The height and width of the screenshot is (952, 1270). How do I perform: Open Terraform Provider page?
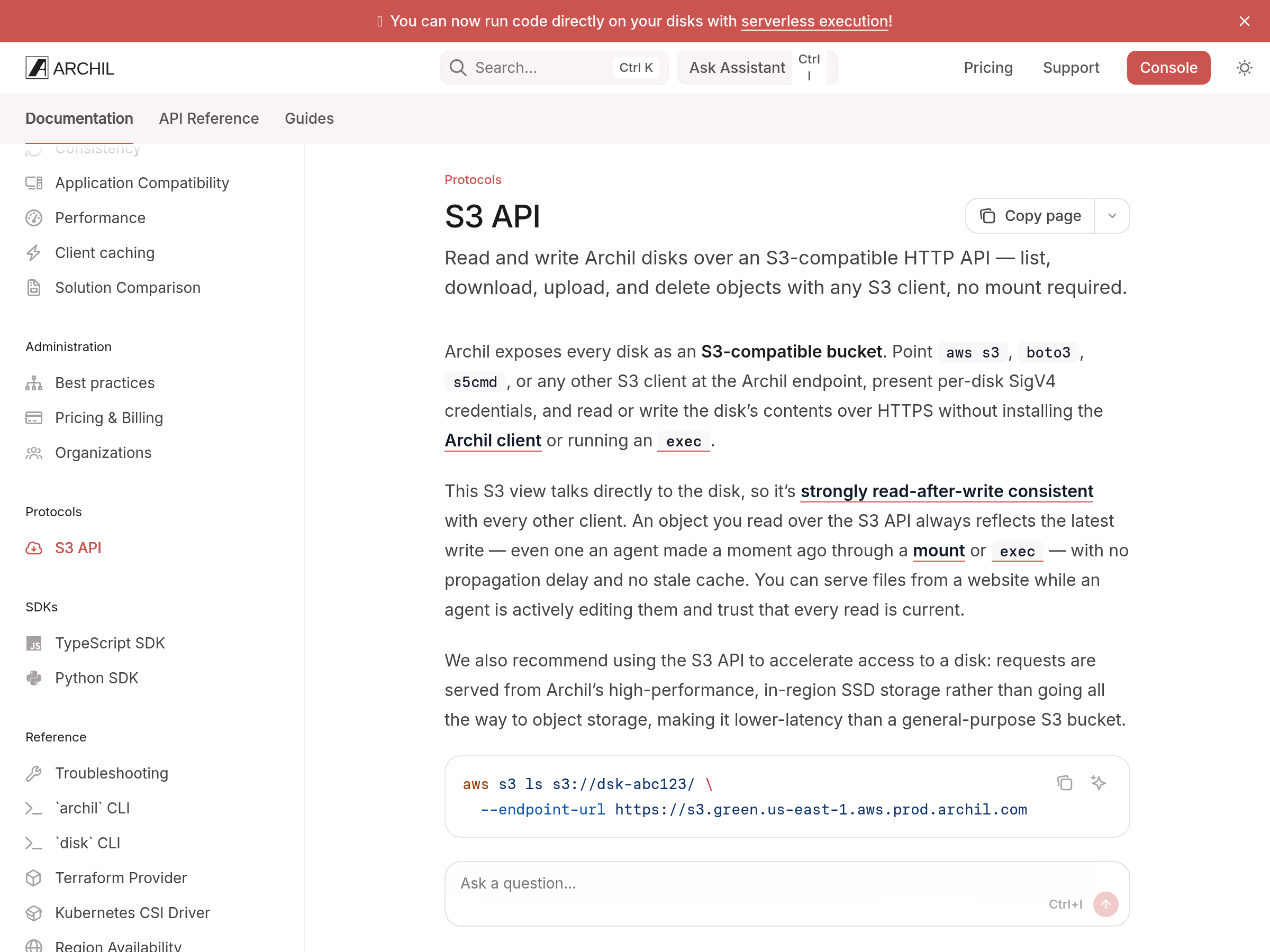121,879
